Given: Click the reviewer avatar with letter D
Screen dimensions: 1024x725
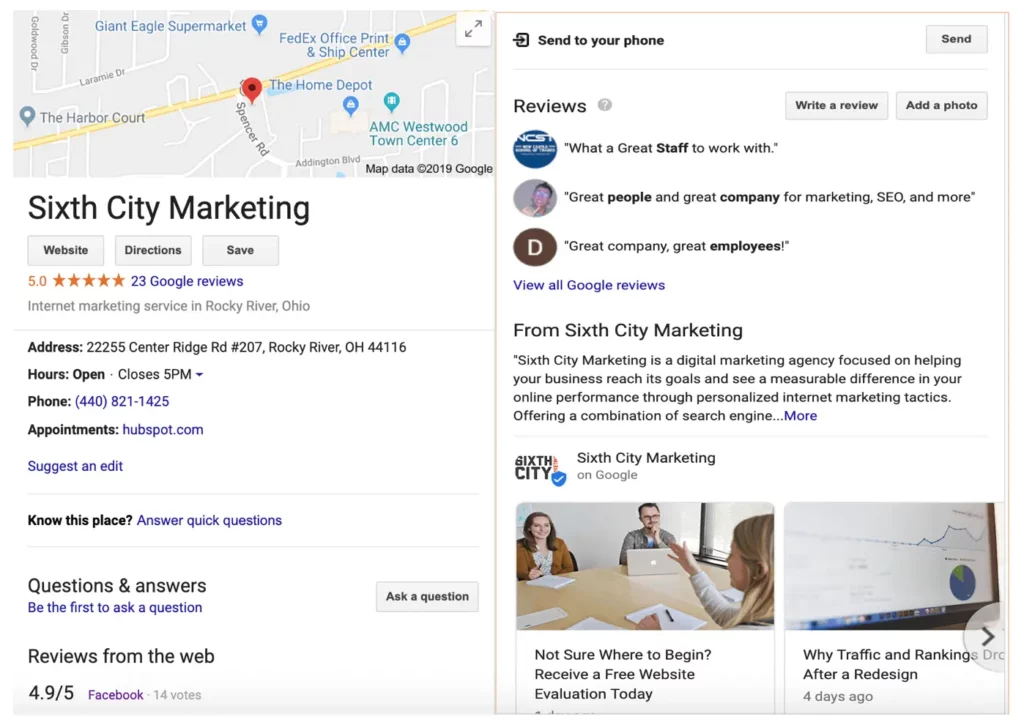Looking at the screenshot, I should [x=535, y=247].
